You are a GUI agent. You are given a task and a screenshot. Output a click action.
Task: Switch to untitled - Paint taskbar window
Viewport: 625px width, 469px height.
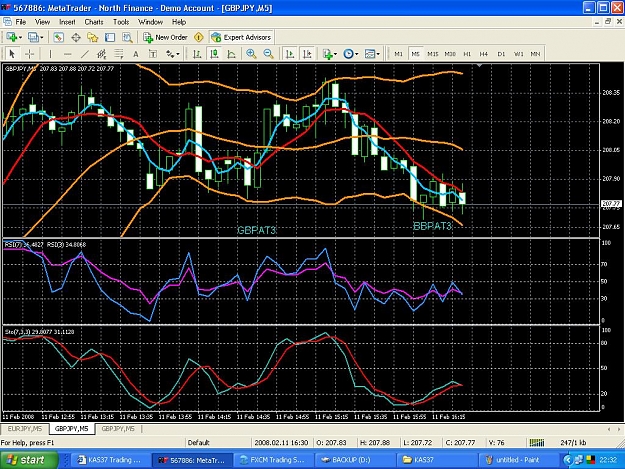point(517,460)
